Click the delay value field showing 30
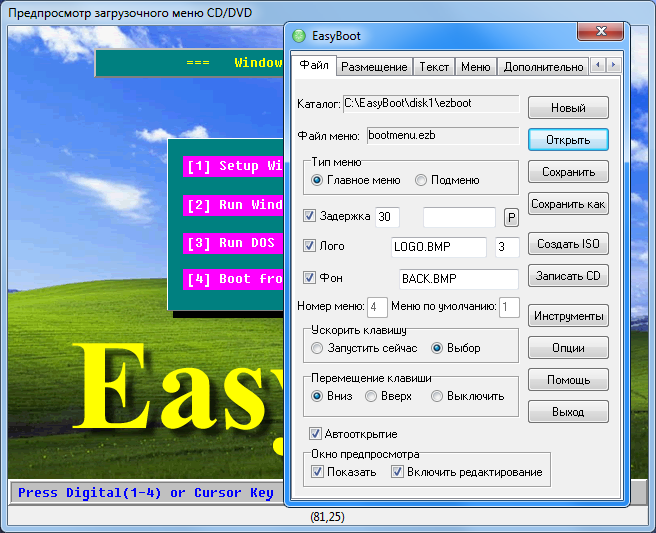656x533 pixels. pyautogui.click(x=387, y=217)
